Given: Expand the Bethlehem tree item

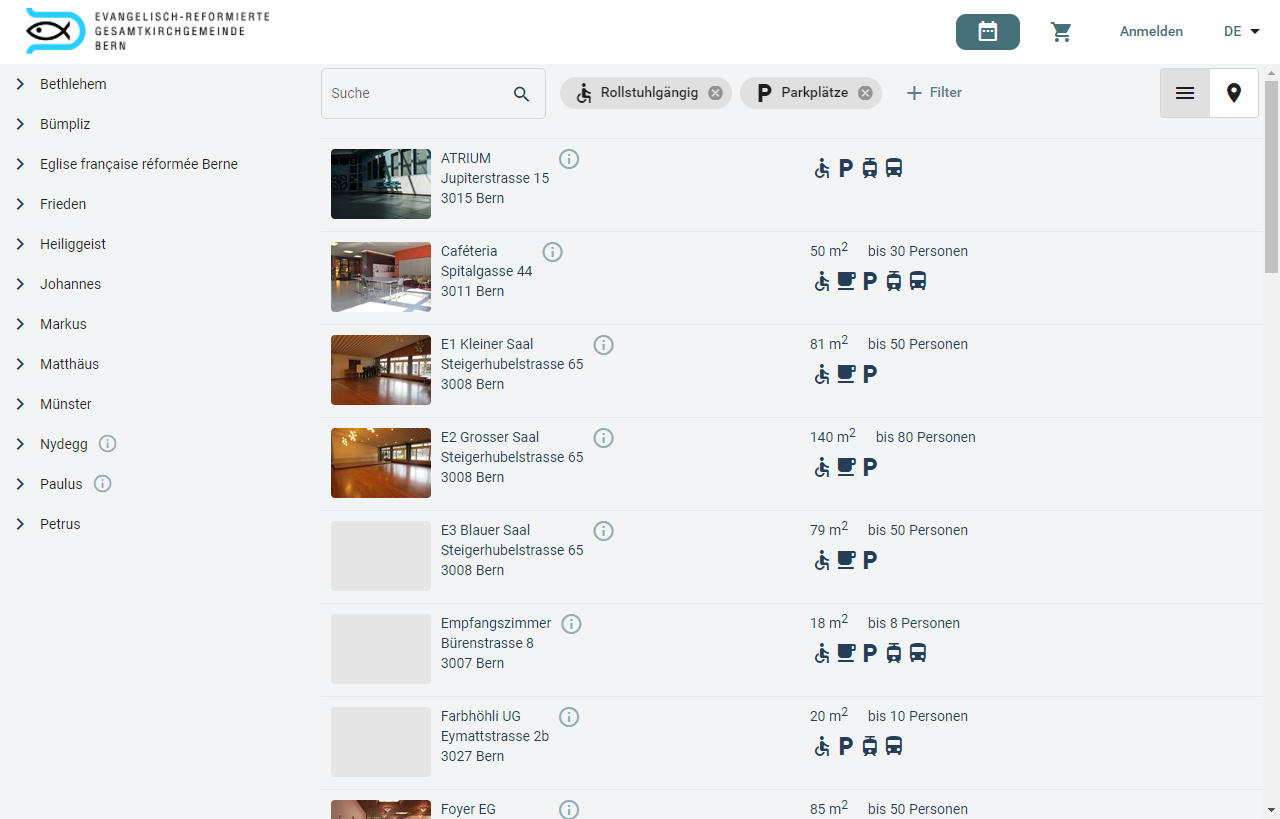Looking at the screenshot, I should coord(20,84).
